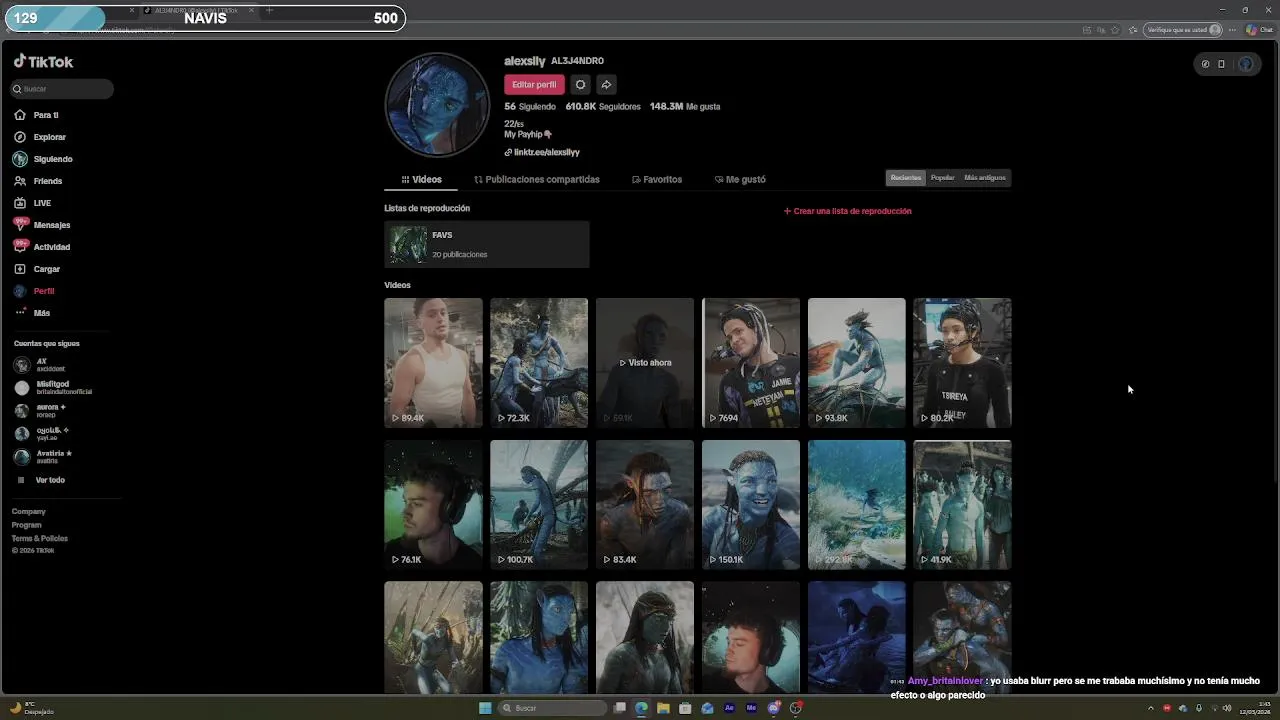The height and width of the screenshot is (720, 1280).
Task: Go to Para ti feed
Action: click(x=45, y=115)
